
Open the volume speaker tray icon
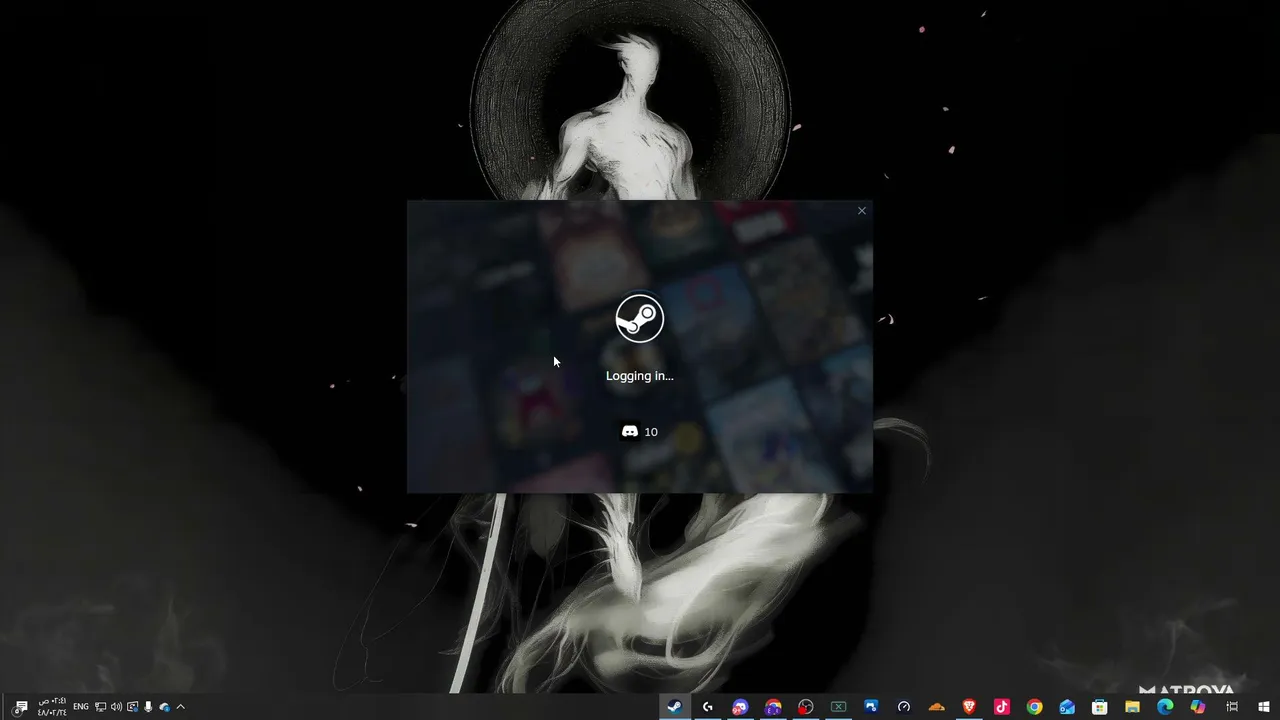(117, 707)
